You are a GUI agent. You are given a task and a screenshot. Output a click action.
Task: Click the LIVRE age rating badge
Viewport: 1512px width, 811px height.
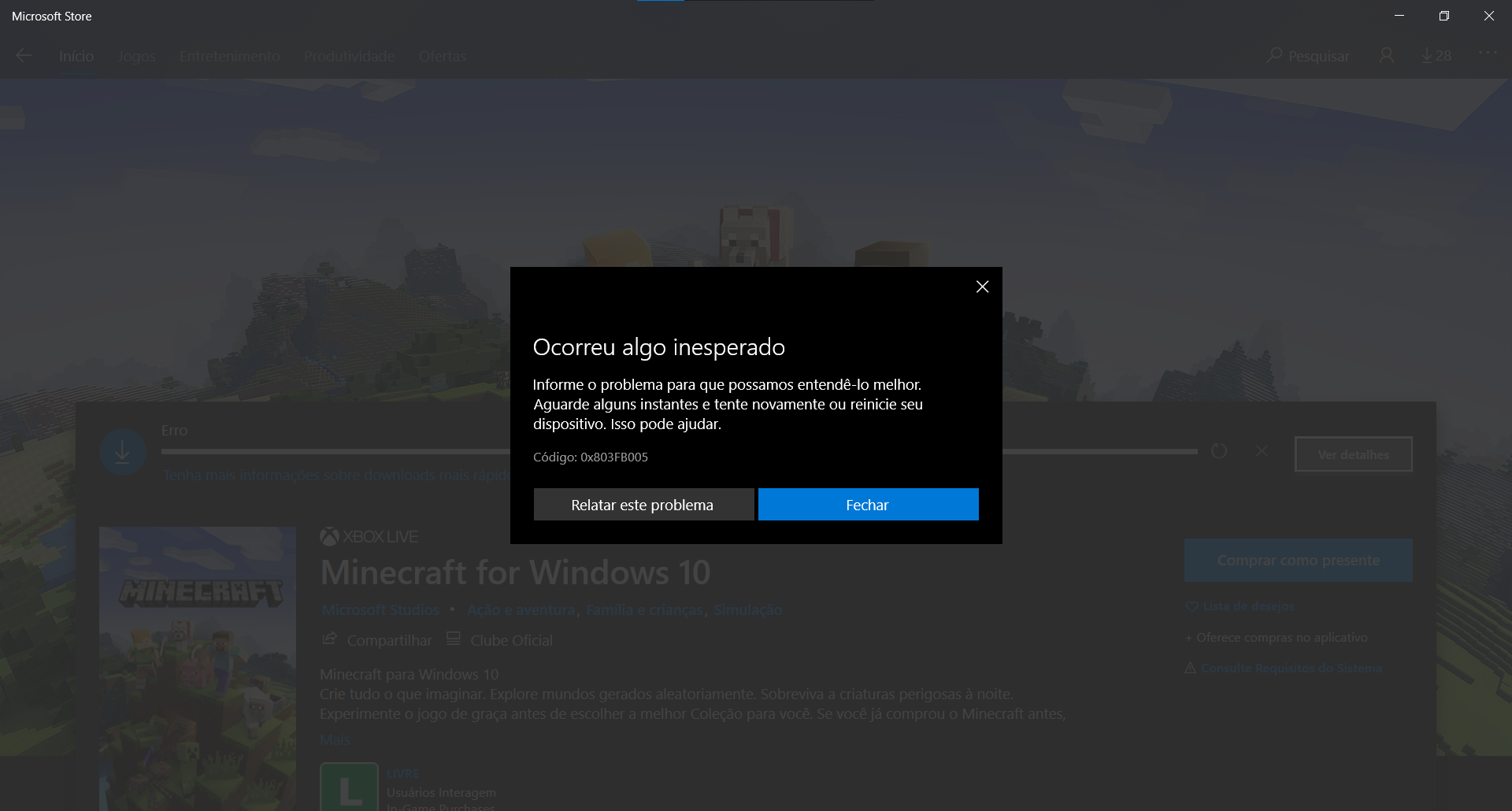pos(350,787)
